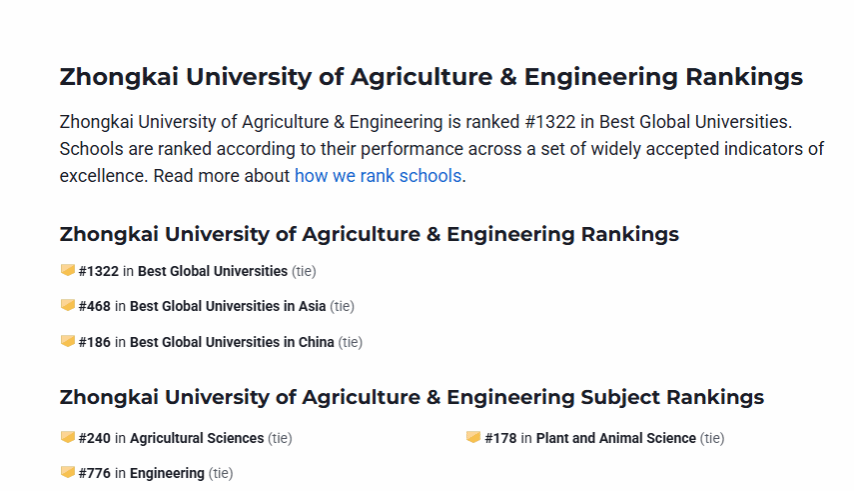Click the large top page title heading
Image resolution: width=854 pixels, height=491 pixels.
pos(431,77)
